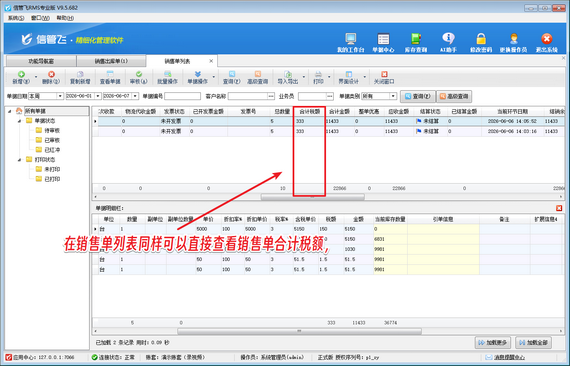Click the 合计税额 column header
The image size is (570, 366).
pos(309,112)
